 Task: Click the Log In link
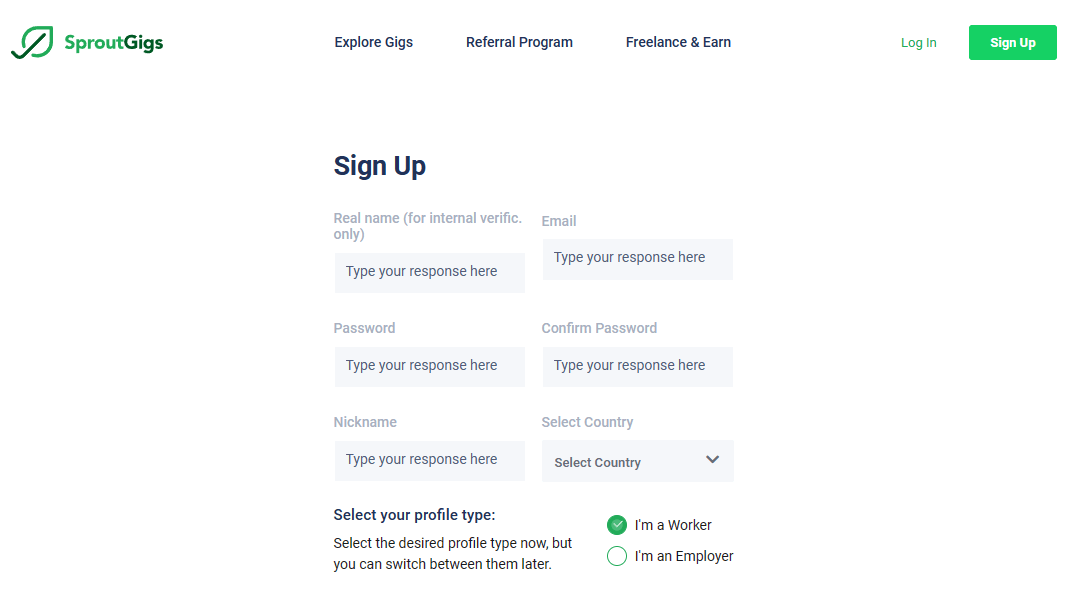coord(918,43)
